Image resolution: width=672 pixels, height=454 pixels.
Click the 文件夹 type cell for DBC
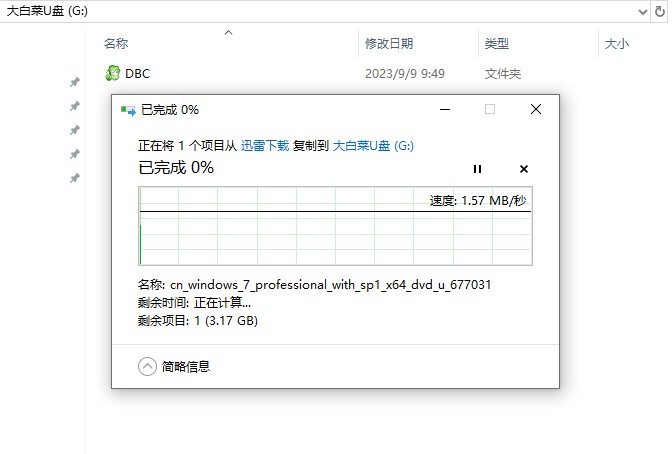click(503, 74)
